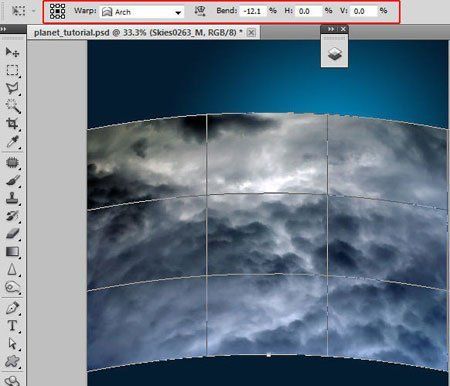
Task: Select the Gradient tool
Action: [12, 251]
